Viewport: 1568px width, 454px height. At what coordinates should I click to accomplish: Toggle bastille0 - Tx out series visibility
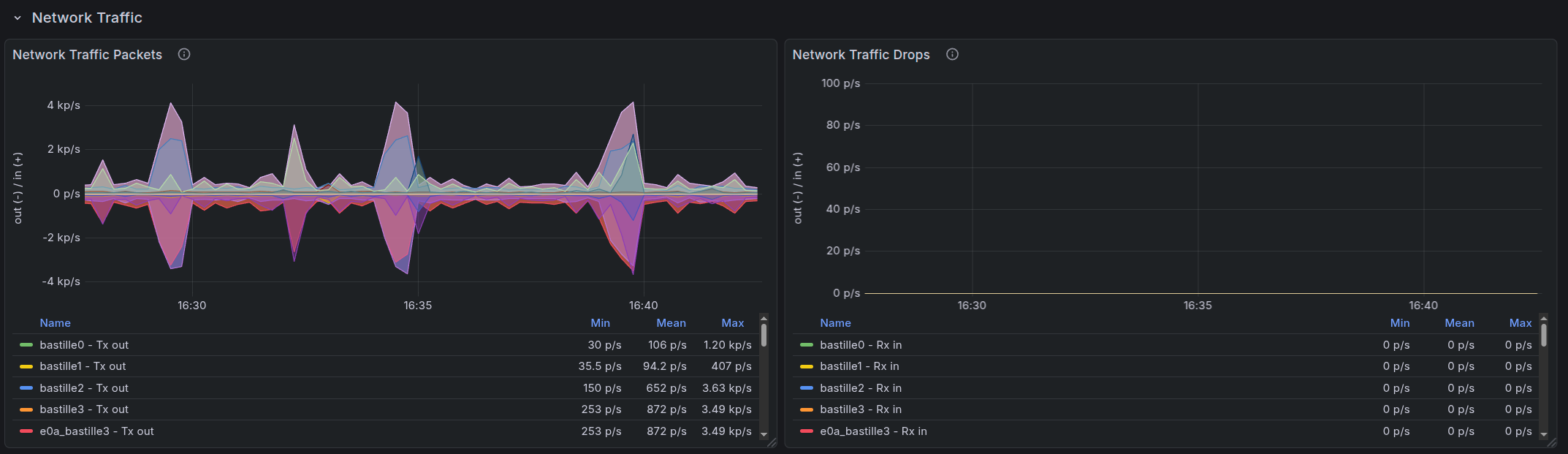[x=84, y=345]
